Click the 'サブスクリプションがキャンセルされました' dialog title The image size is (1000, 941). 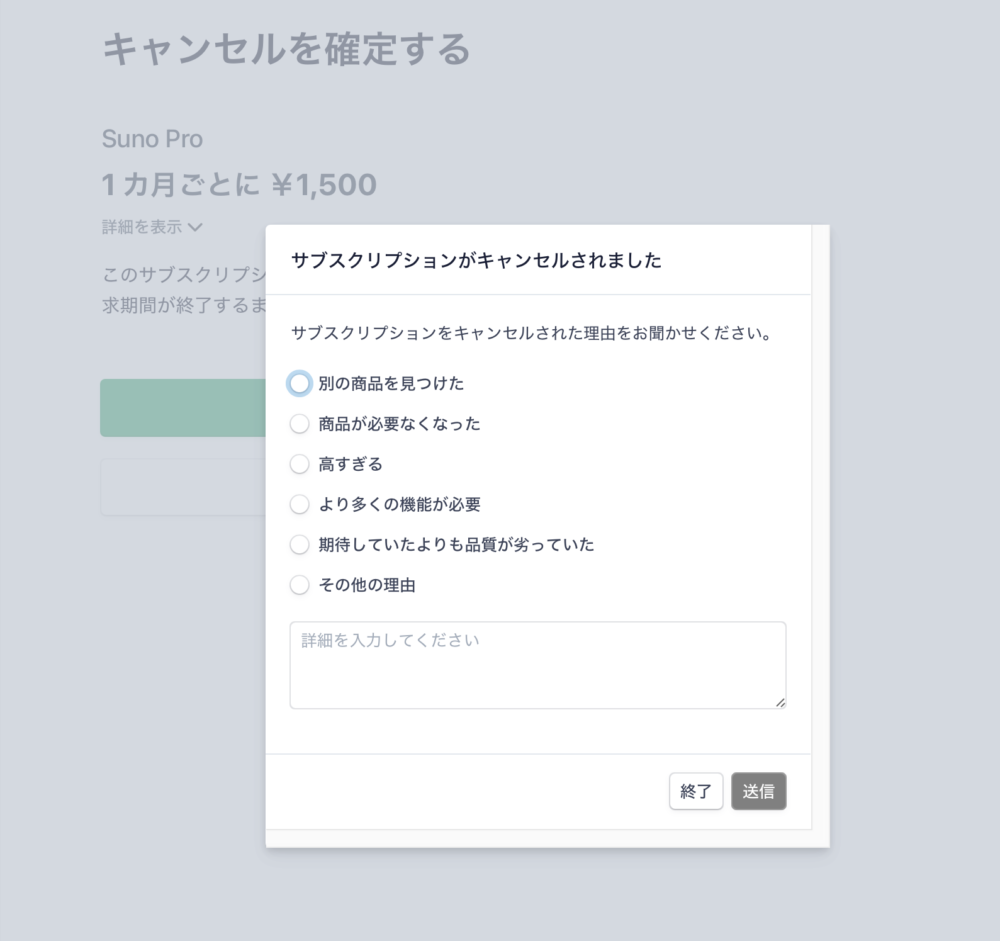point(476,261)
